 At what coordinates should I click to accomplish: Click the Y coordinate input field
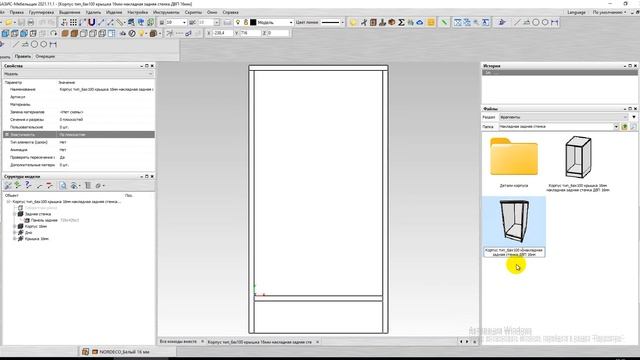(x=250, y=33)
